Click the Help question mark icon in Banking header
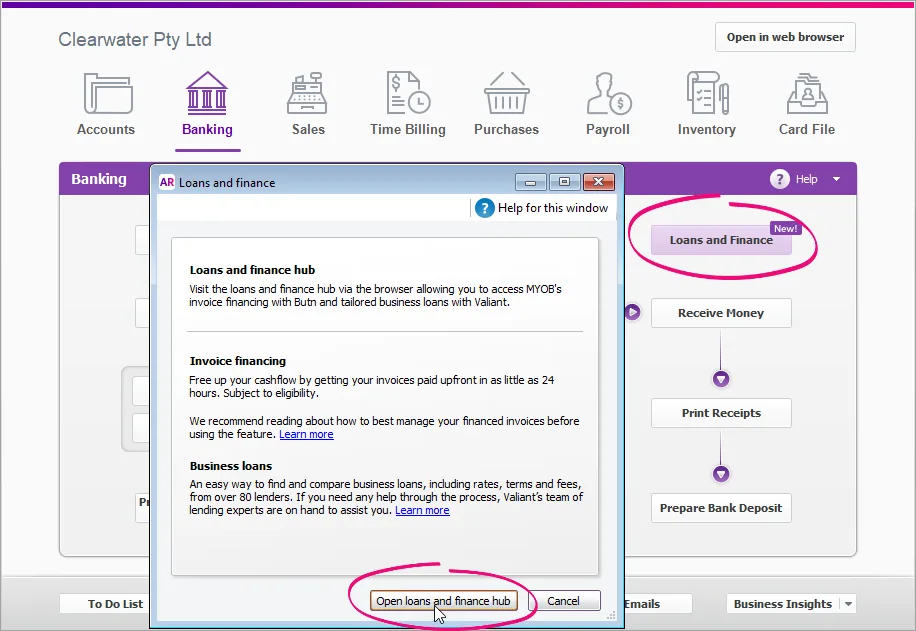Screen dimensions: 916x631 click(779, 179)
